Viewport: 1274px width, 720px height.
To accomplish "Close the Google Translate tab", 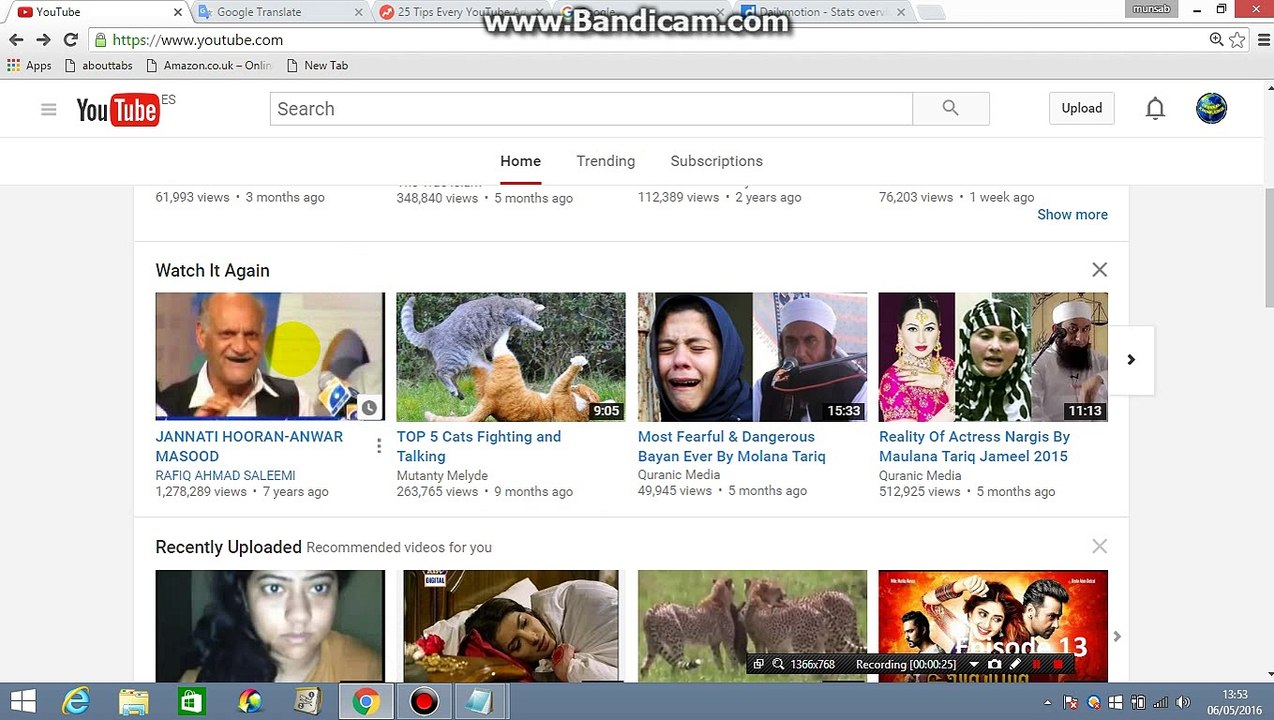I will point(359,12).
